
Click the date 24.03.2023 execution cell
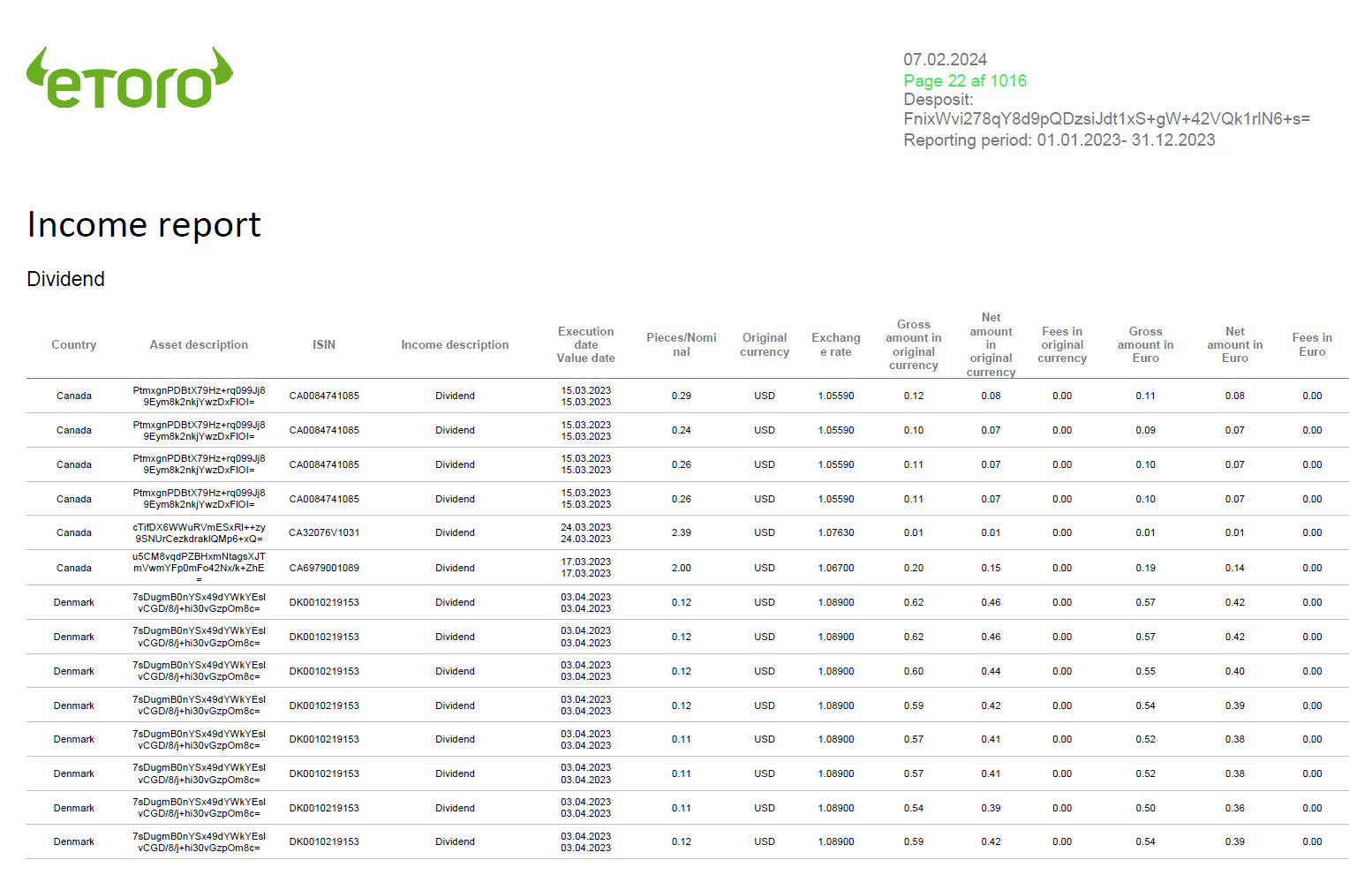[x=586, y=527]
